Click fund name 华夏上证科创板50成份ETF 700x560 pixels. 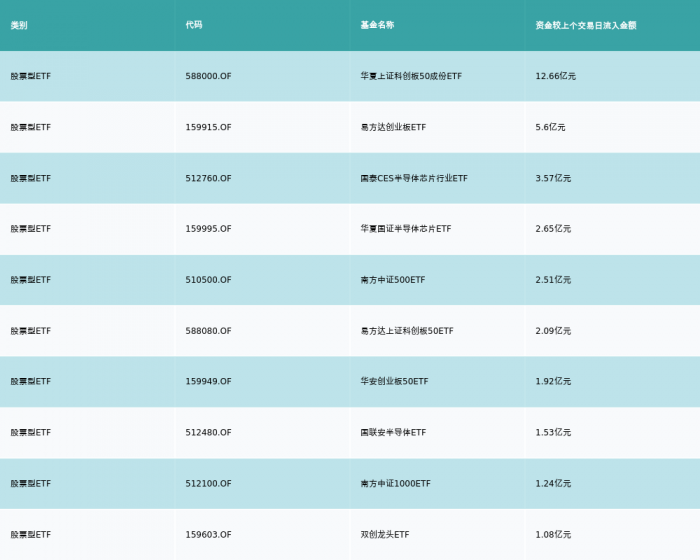coord(411,76)
